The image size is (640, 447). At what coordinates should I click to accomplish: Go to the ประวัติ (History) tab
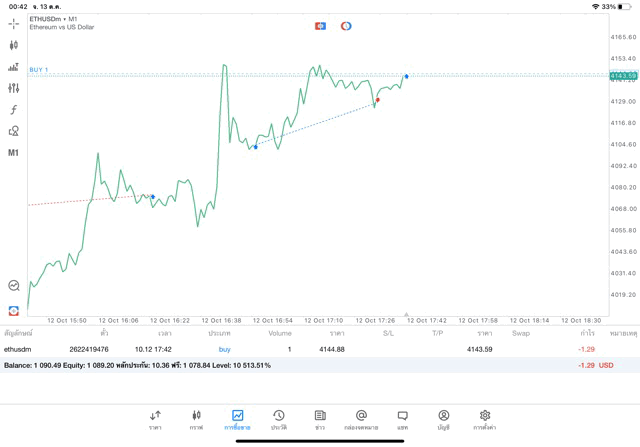tap(278, 420)
